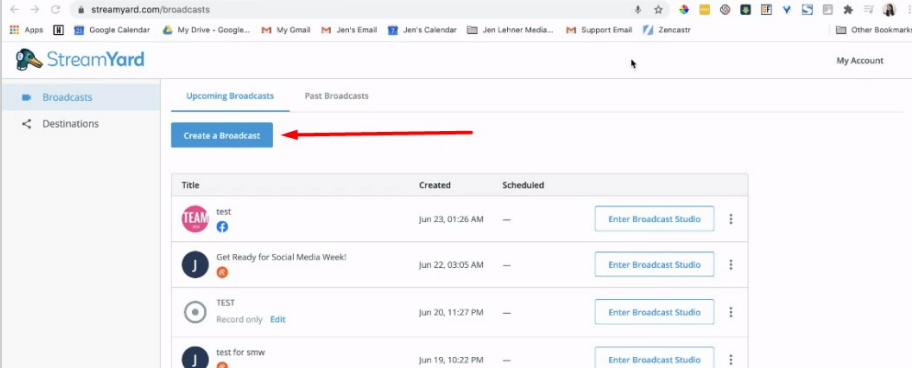
Task: Click the GIF extension icon
Action: [x=766, y=9]
